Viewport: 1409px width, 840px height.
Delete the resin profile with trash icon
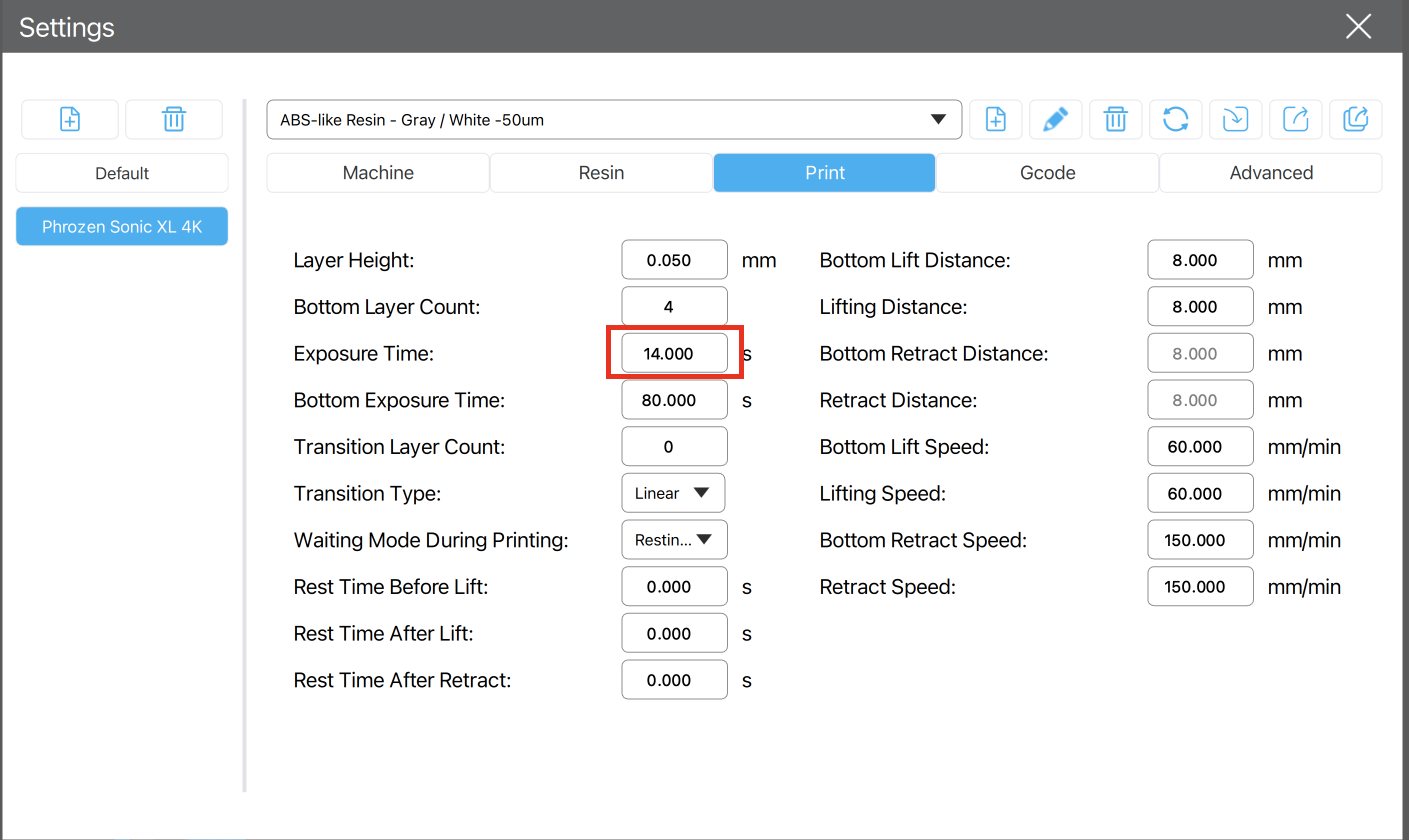coord(1115,119)
